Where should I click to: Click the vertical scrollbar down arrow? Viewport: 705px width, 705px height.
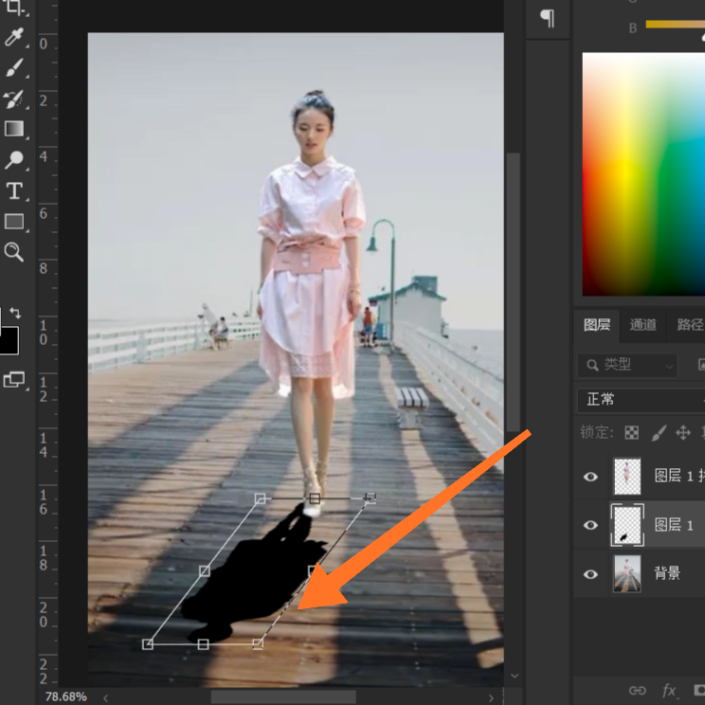point(514,675)
